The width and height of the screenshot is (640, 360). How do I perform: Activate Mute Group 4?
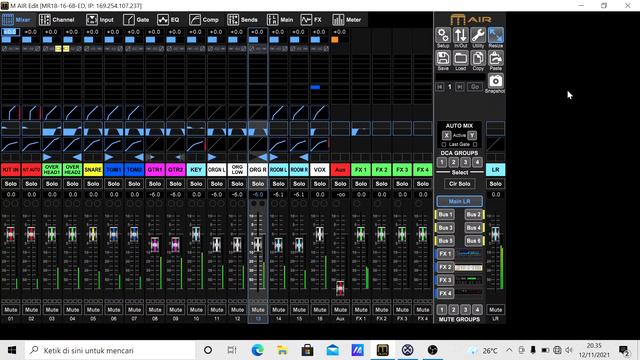coord(477,310)
